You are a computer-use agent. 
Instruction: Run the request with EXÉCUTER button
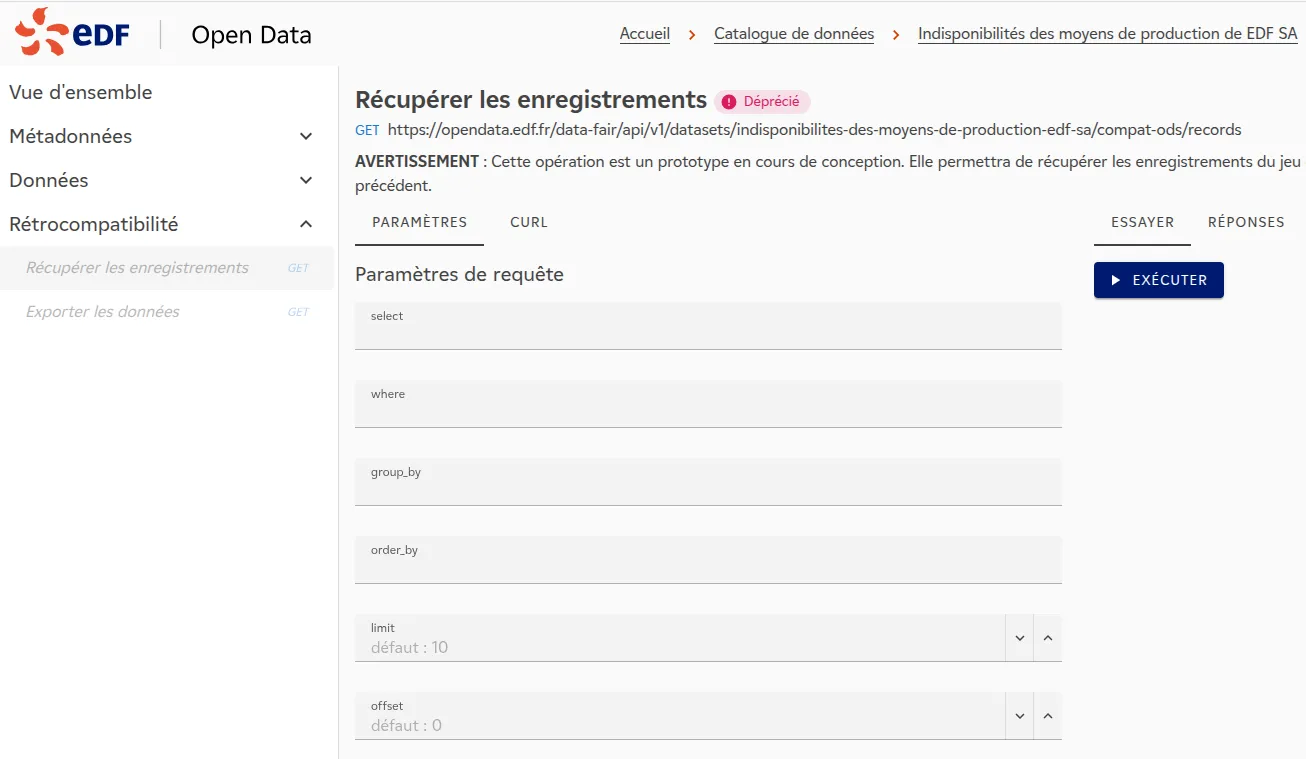[x=1159, y=280]
